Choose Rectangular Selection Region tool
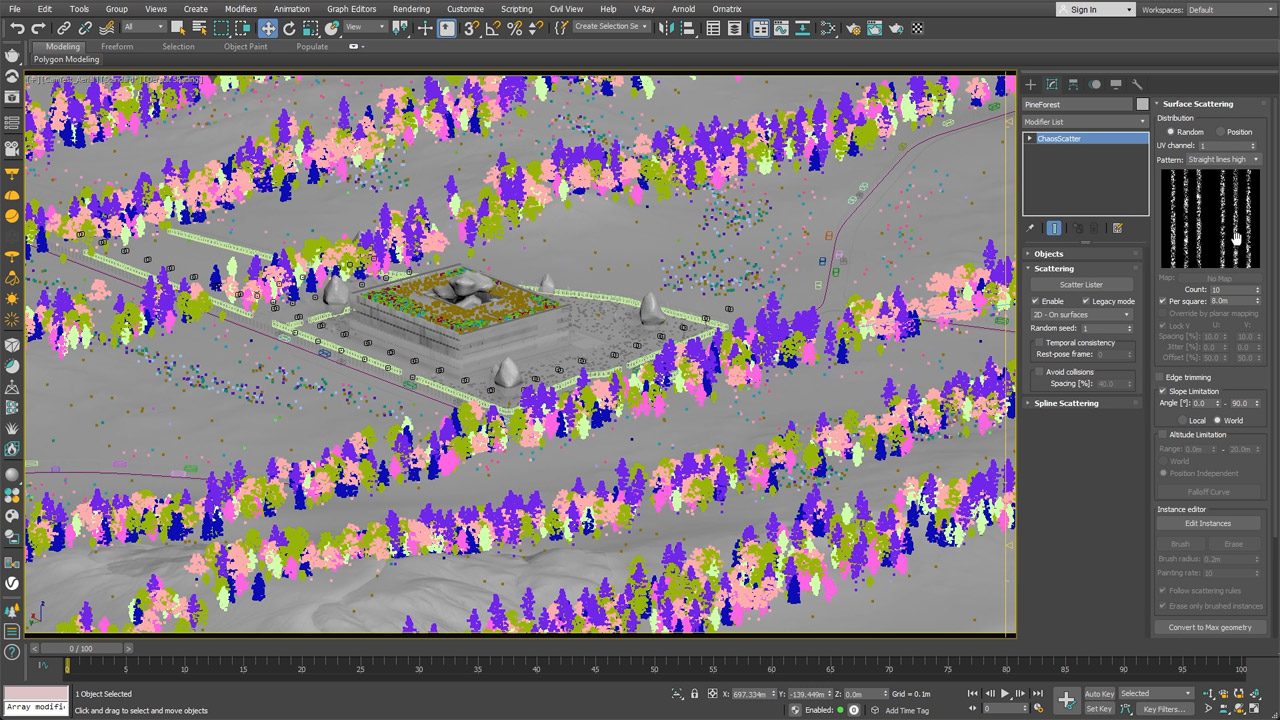 click(x=222, y=28)
